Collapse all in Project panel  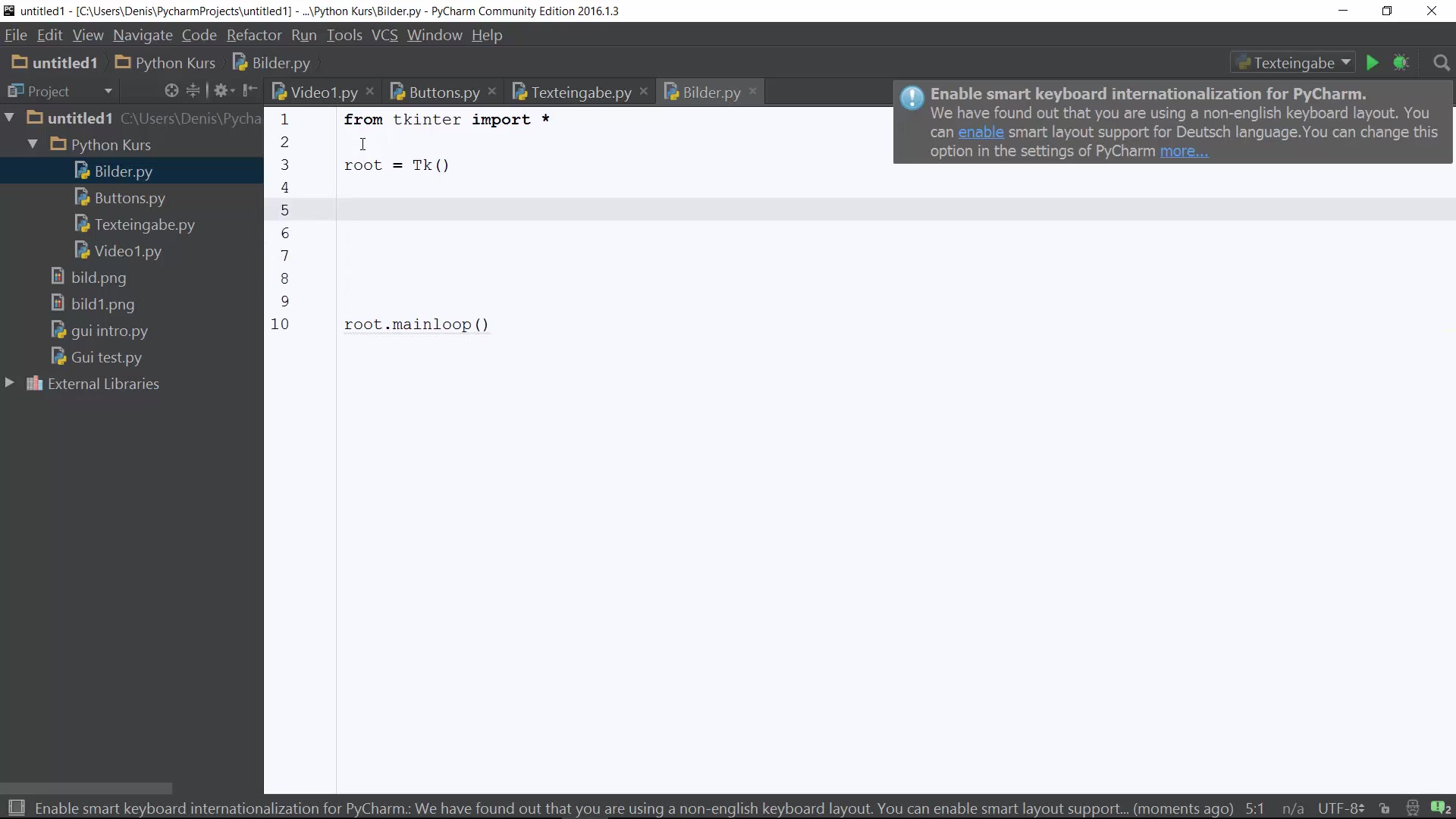click(x=193, y=91)
